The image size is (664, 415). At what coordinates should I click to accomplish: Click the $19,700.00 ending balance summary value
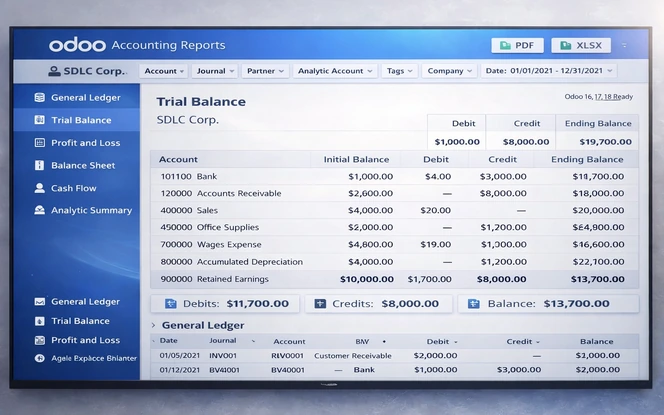(606, 142)
